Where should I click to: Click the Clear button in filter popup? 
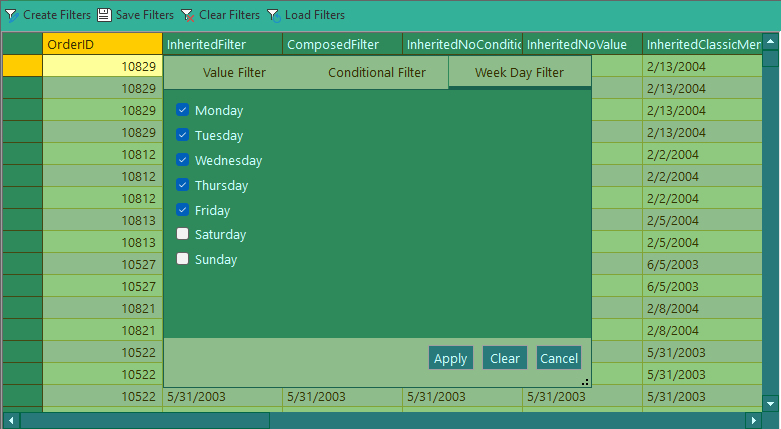point(505,358)
